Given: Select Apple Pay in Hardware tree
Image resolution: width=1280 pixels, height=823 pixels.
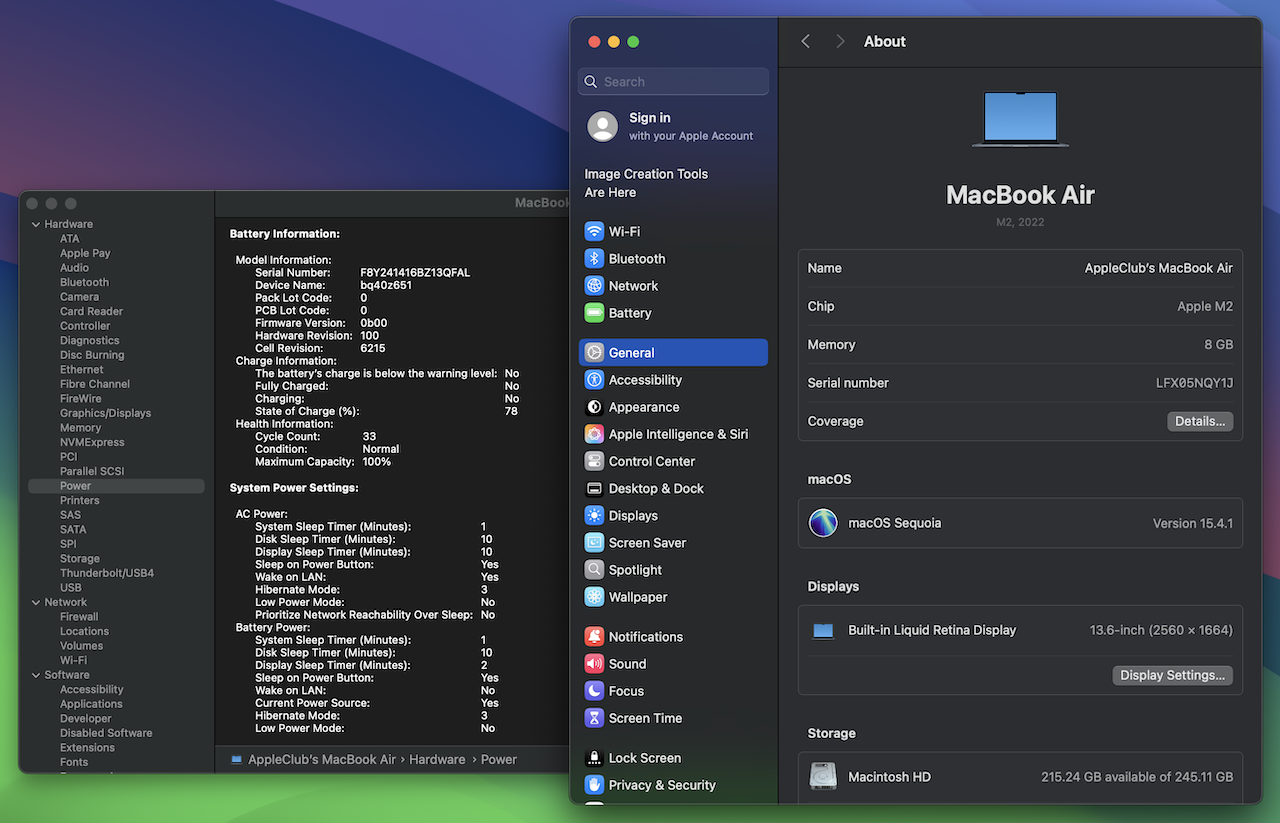Looking at the screenshot, I should pos(85,253).
